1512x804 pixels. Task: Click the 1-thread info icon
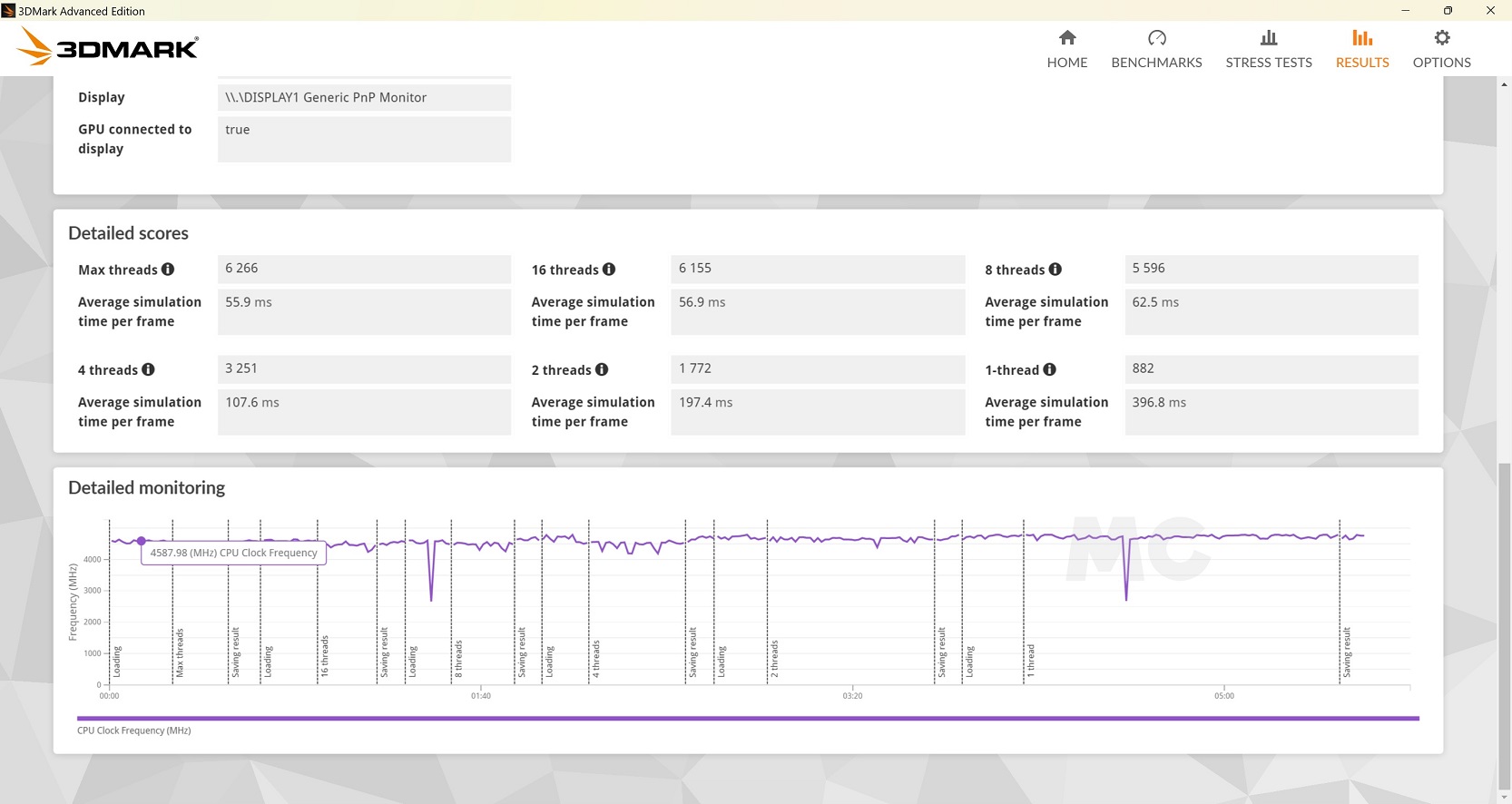tap(1049, 369)
